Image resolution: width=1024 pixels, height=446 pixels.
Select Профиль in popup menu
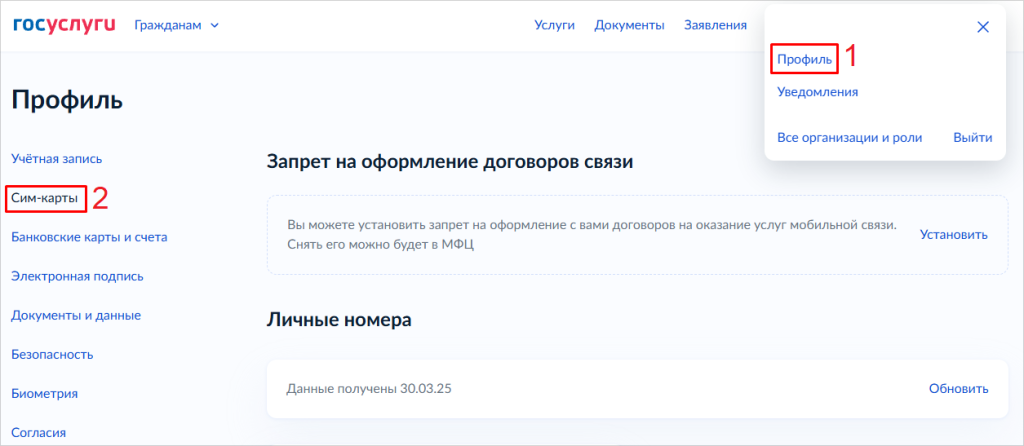coord(804,60)
